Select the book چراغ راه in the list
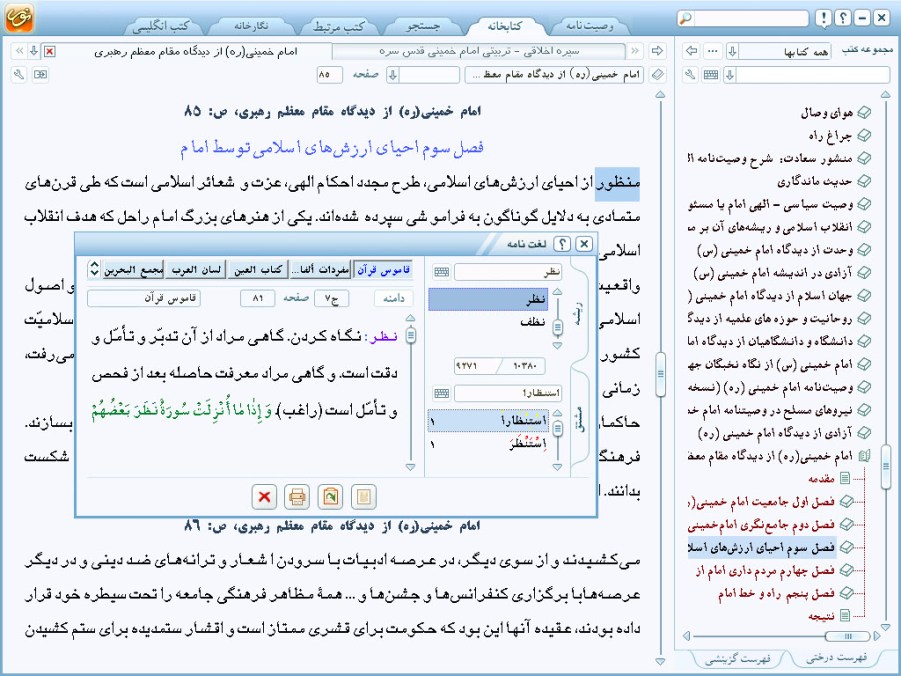This screenshot has height=676, width=901. tap(830, 136)
